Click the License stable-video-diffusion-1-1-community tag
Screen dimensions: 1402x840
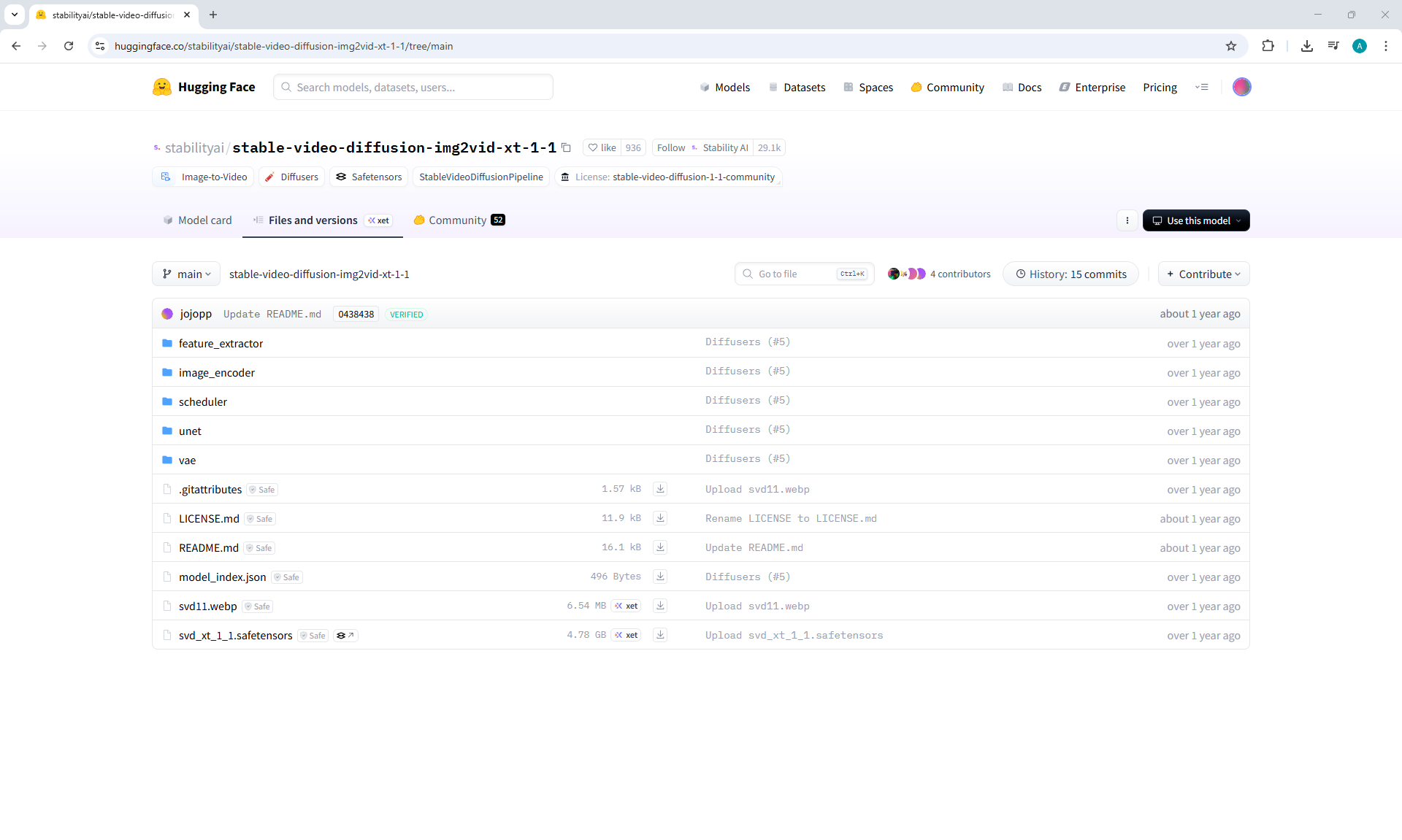(667, 177)
